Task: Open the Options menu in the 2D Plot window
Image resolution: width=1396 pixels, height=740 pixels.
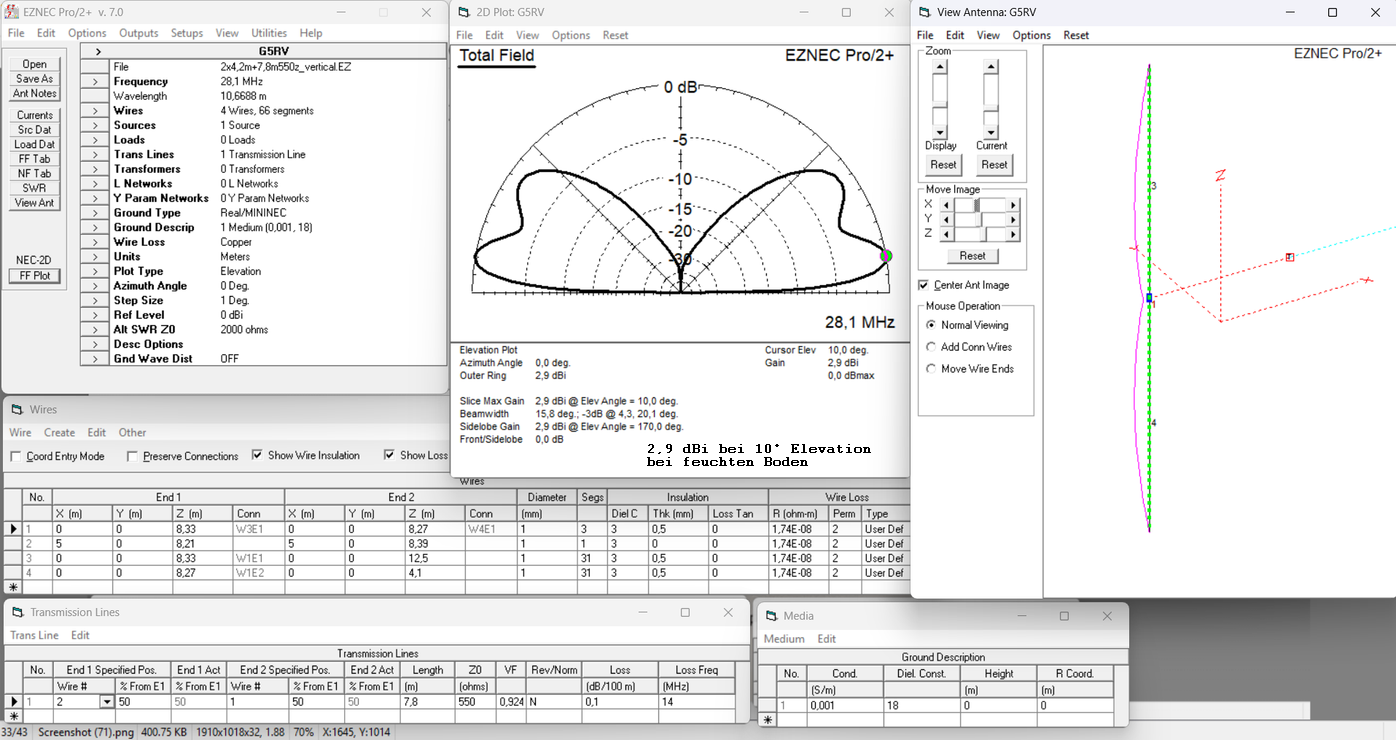Action: click(571, 35)
